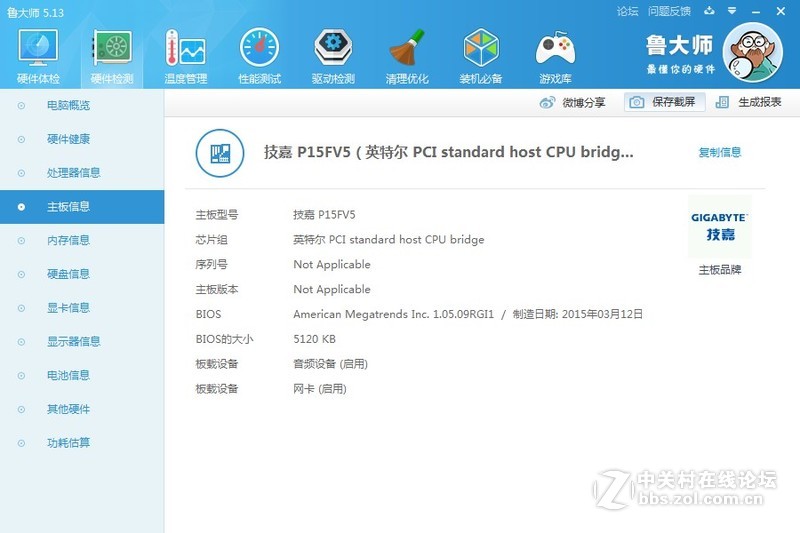Click the 主板品牌 label under logo
The height and width of the screenshot is (533, 800).
point(719,270)
